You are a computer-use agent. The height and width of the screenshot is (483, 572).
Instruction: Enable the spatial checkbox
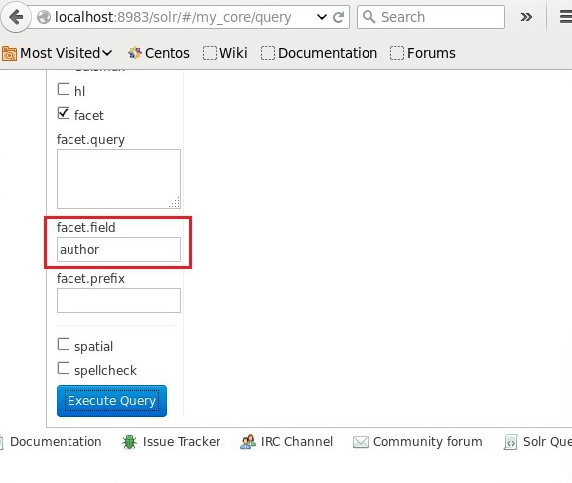[x=63, y=344]
